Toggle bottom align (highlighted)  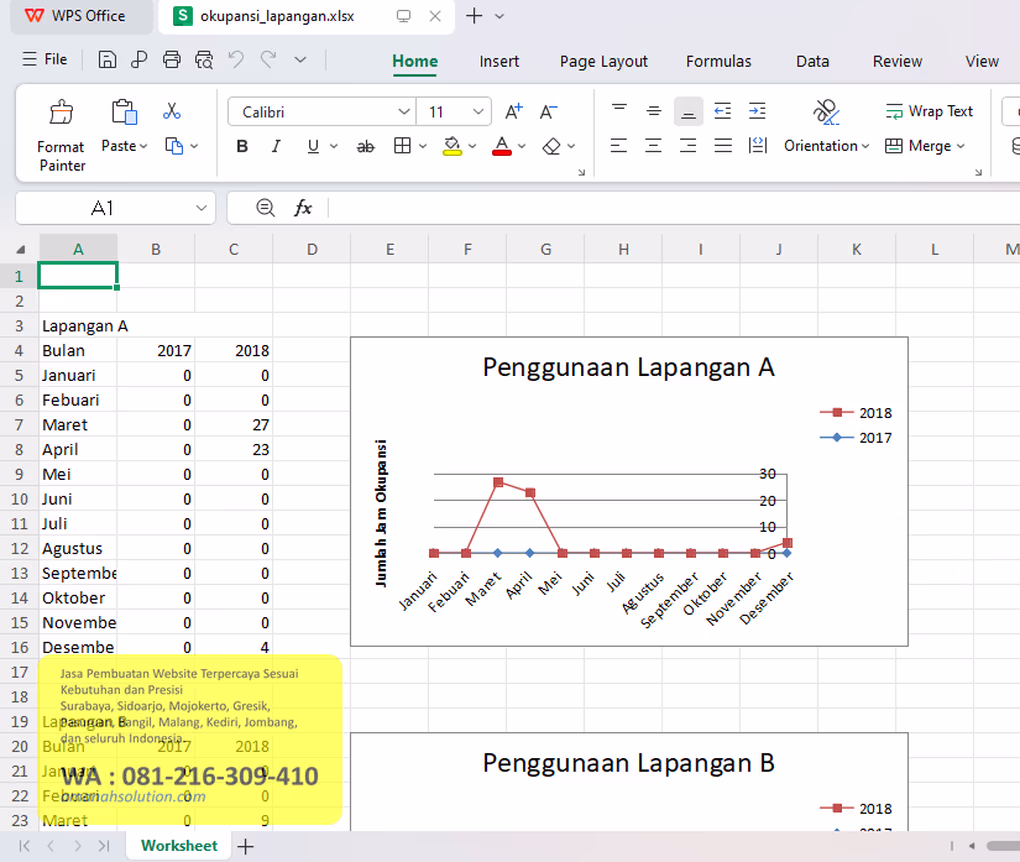pos(688,111)
